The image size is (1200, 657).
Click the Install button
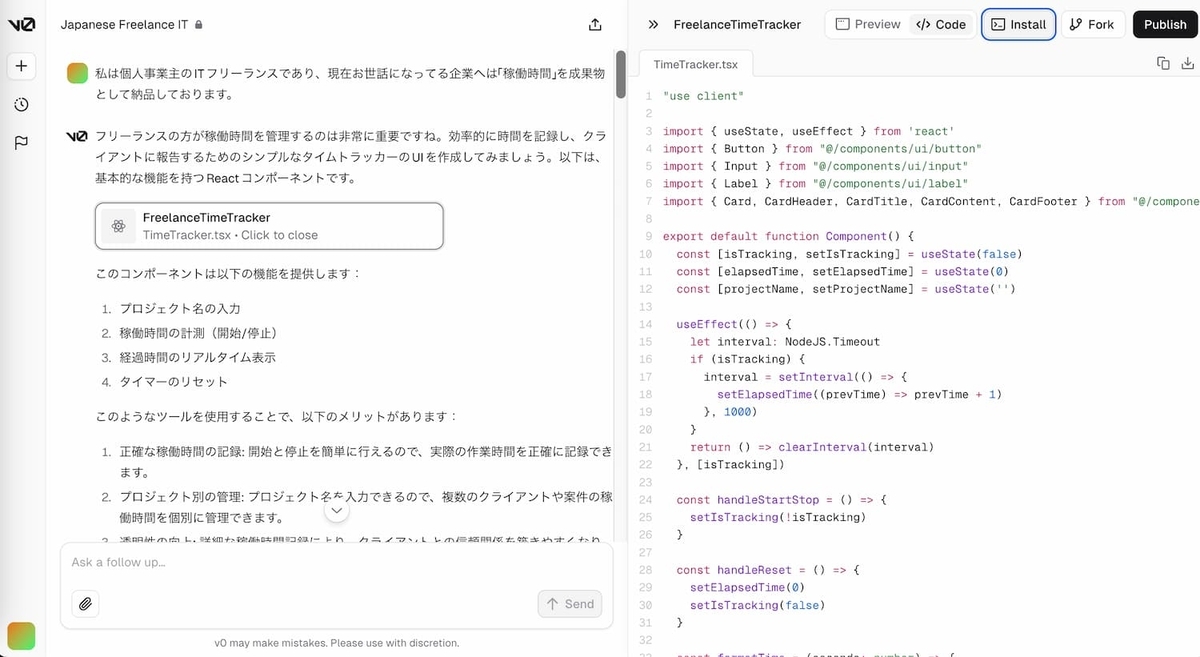point(1018,24)
